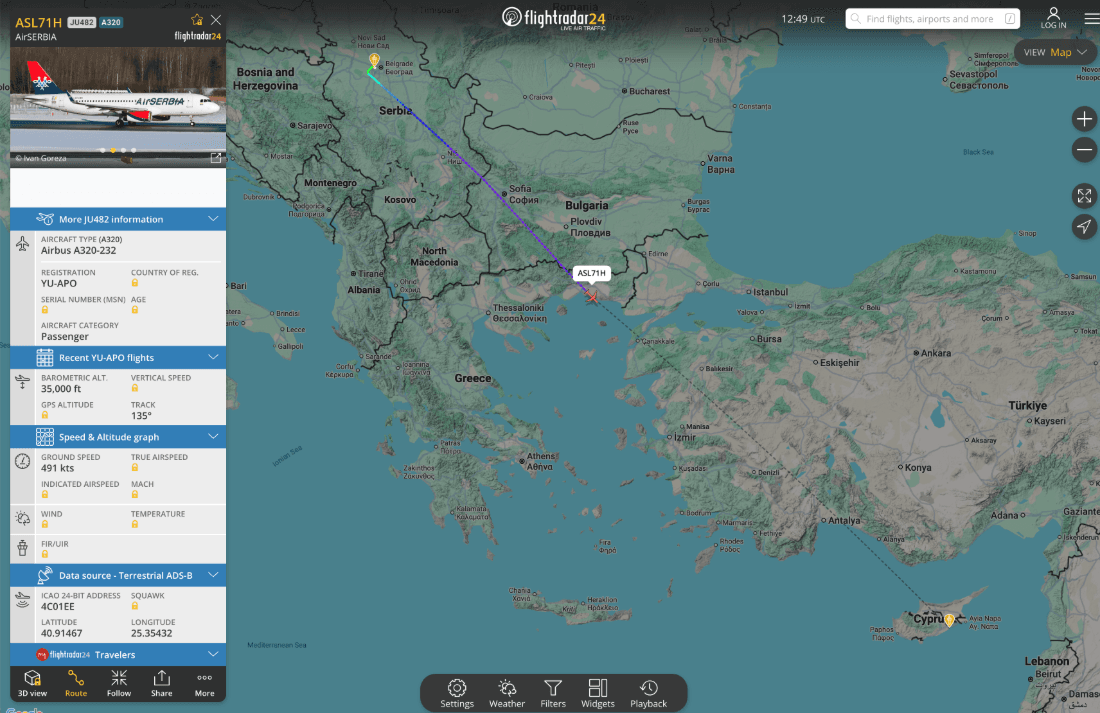Open map Settings

point(457,693)
